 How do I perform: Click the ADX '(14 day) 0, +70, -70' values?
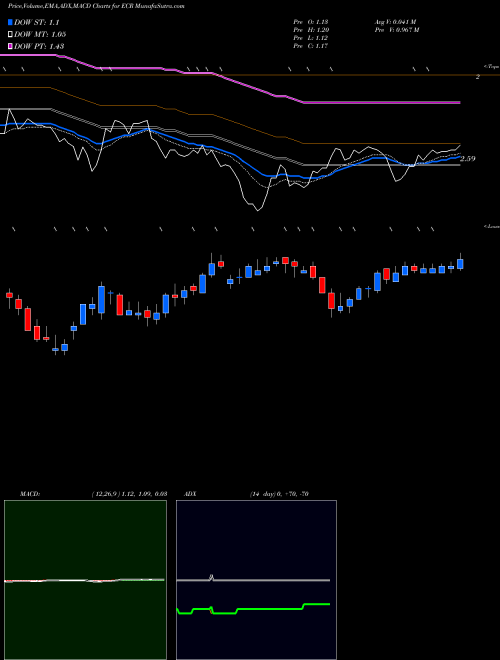(x=279, y=494)
